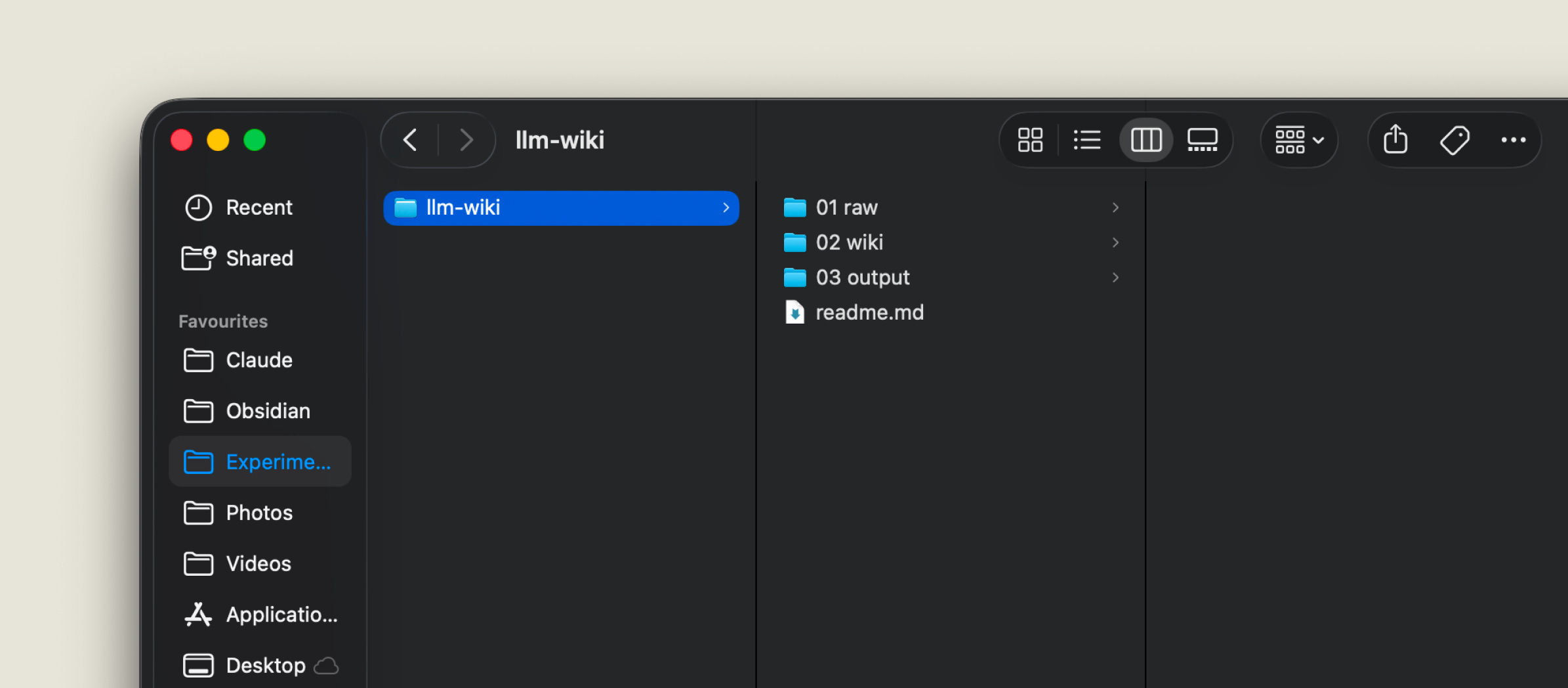Expand 03 output using its chevron
Image resolution: width=1568 pixels, height=688 pixels.
[x=1115, y=277]
